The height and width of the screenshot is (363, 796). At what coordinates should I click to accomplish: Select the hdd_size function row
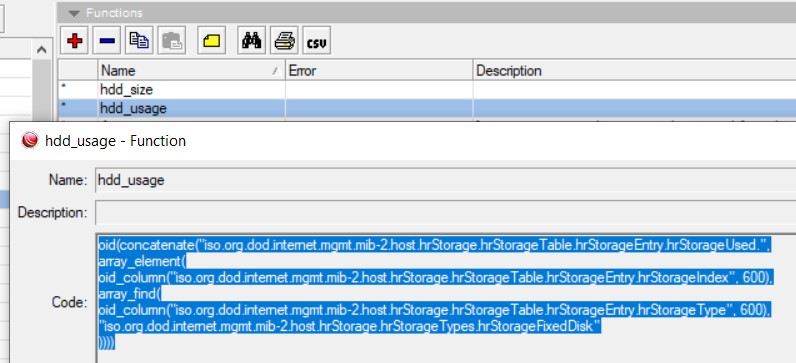pos(426,90)
